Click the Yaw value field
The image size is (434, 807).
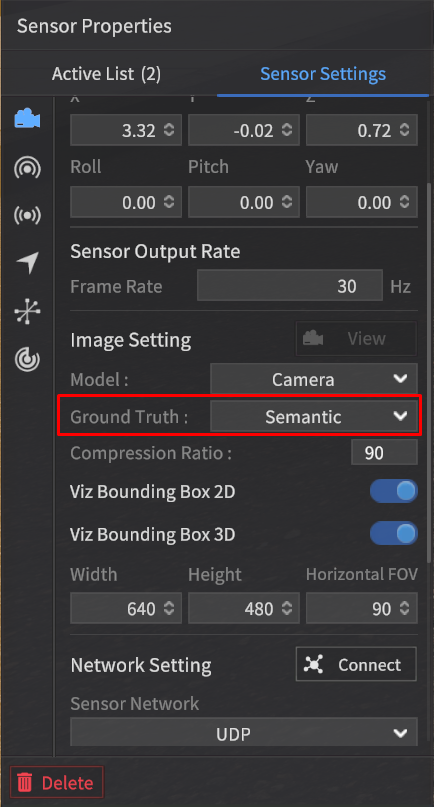tap(362, 202)
